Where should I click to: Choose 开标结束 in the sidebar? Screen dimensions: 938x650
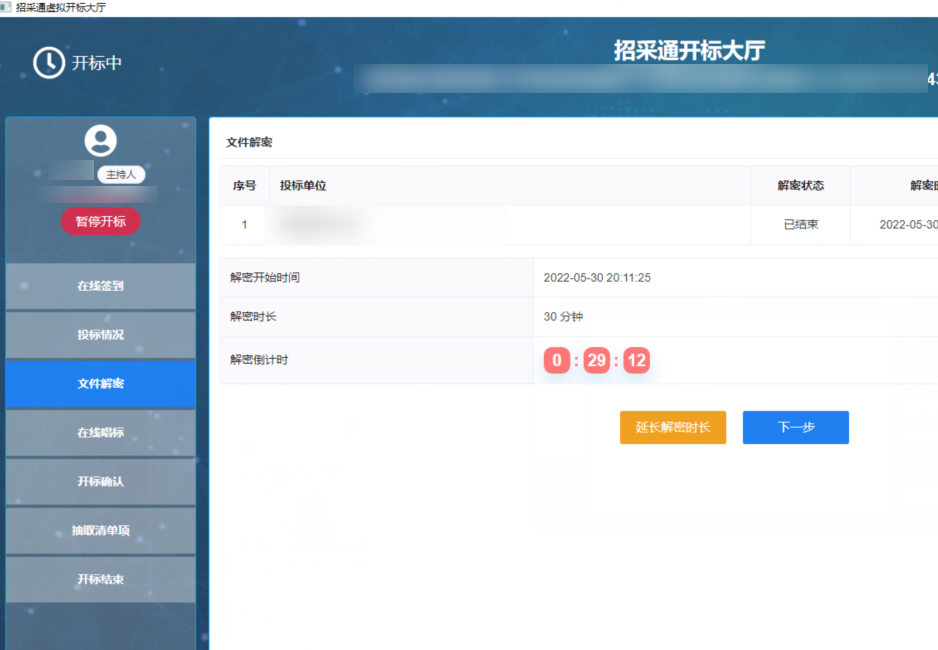pos(101,580)
